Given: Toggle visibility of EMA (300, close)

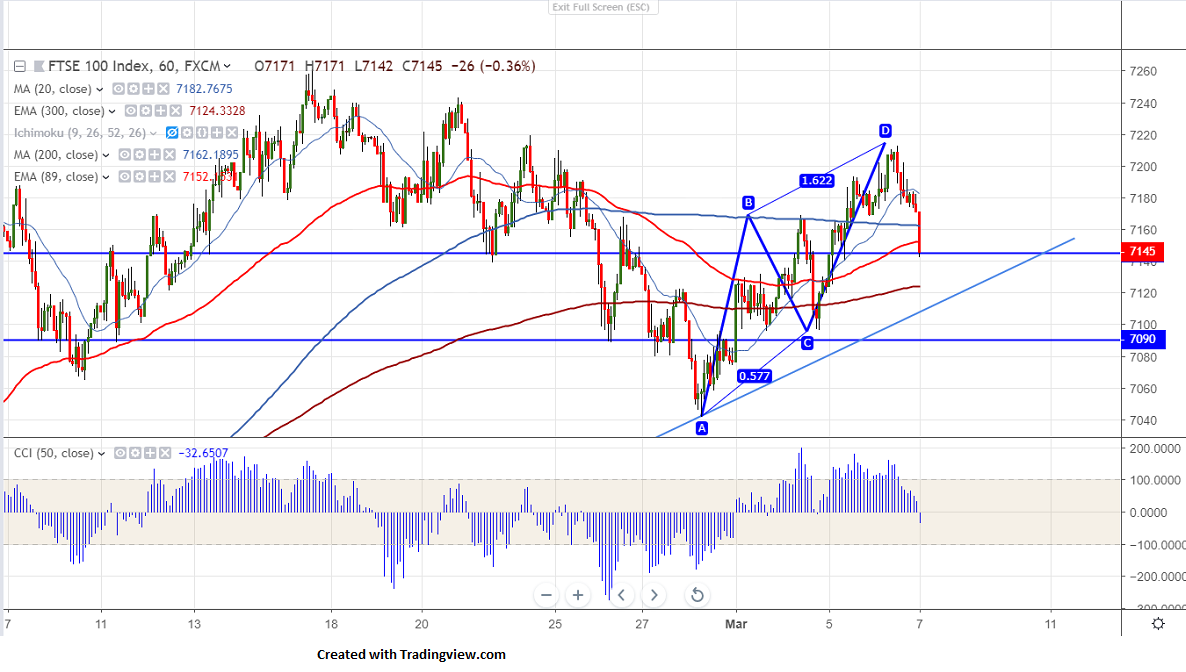Looking at the screenshot, I should (130, 111).
